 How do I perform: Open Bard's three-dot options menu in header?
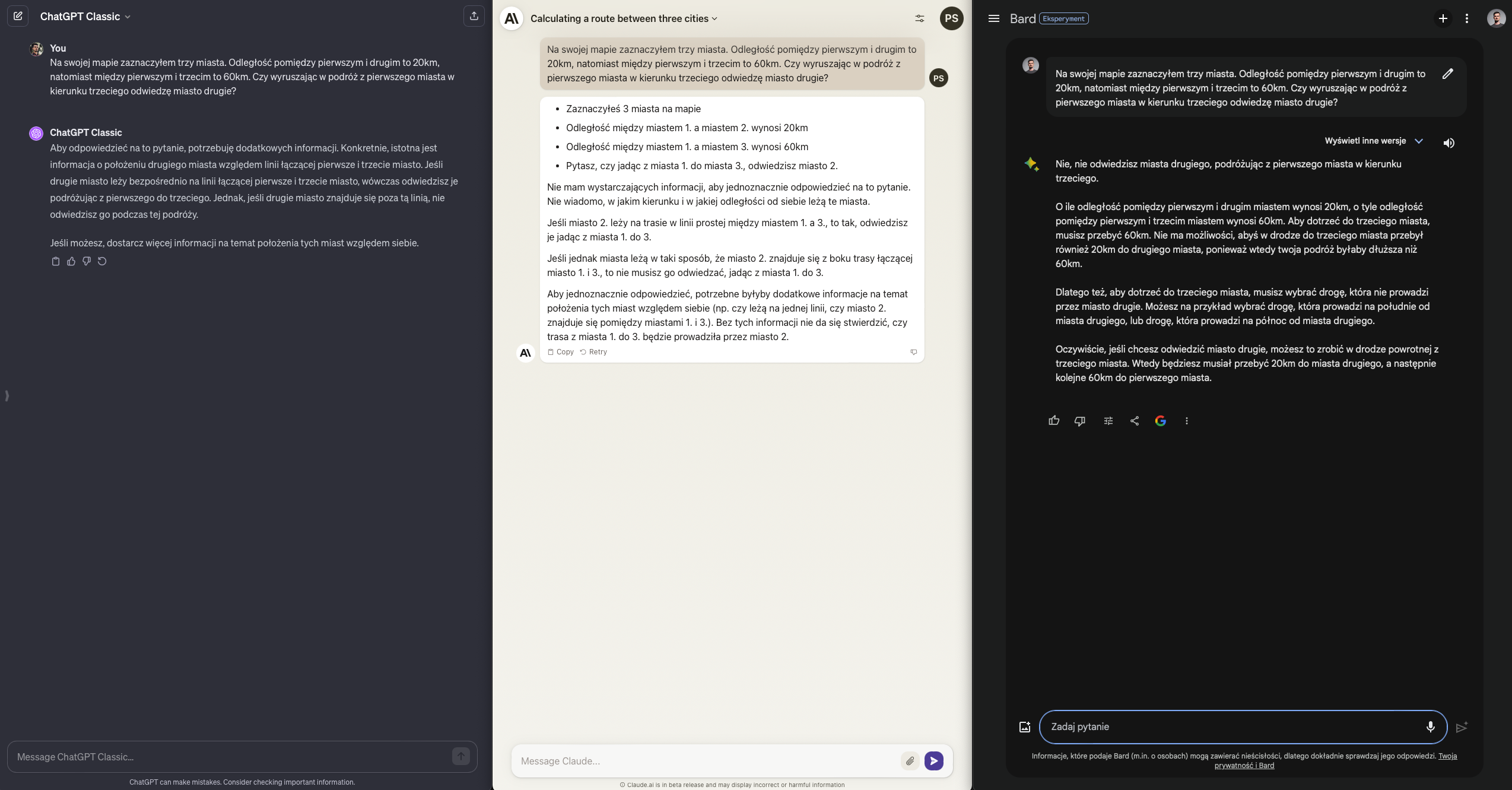click(x=1466, y=18)
